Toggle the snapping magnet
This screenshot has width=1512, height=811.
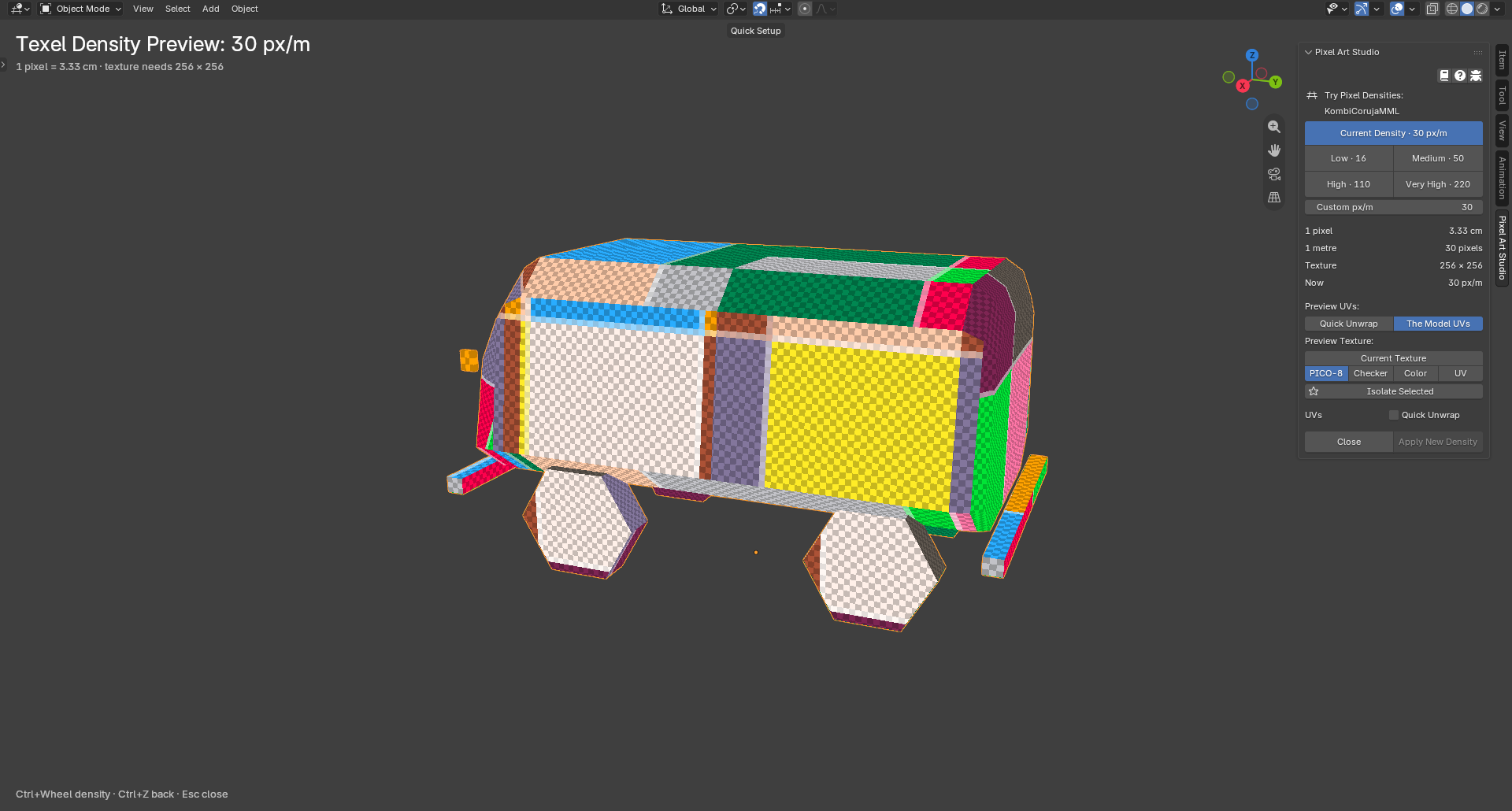point(759,9)
